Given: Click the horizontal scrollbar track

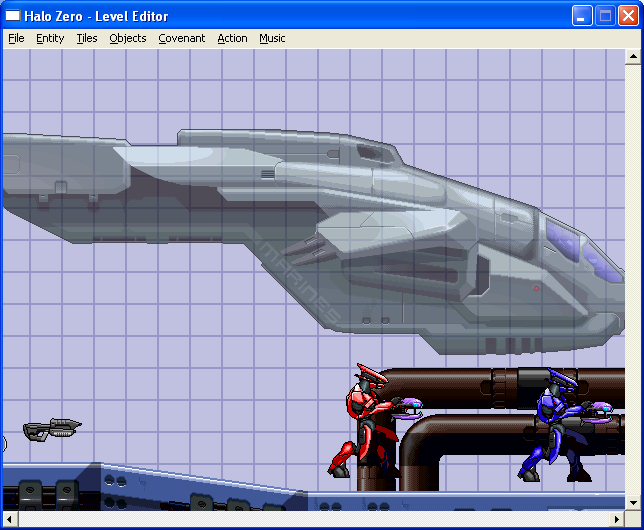Looking at the screenshot, I should (x=314, y=519).
